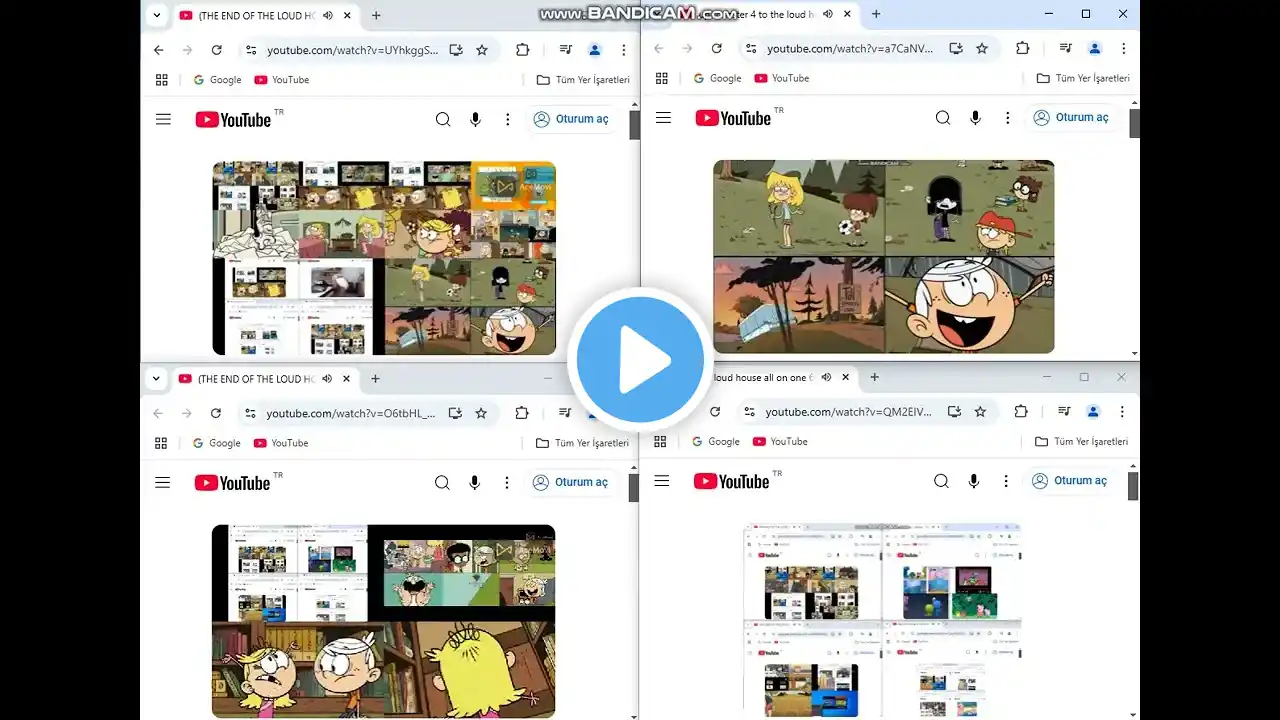Viewport: 1280px width, 720px height.
Task: Open YouTube guide menu in the a7CaNV window
Action: (663, 118)
